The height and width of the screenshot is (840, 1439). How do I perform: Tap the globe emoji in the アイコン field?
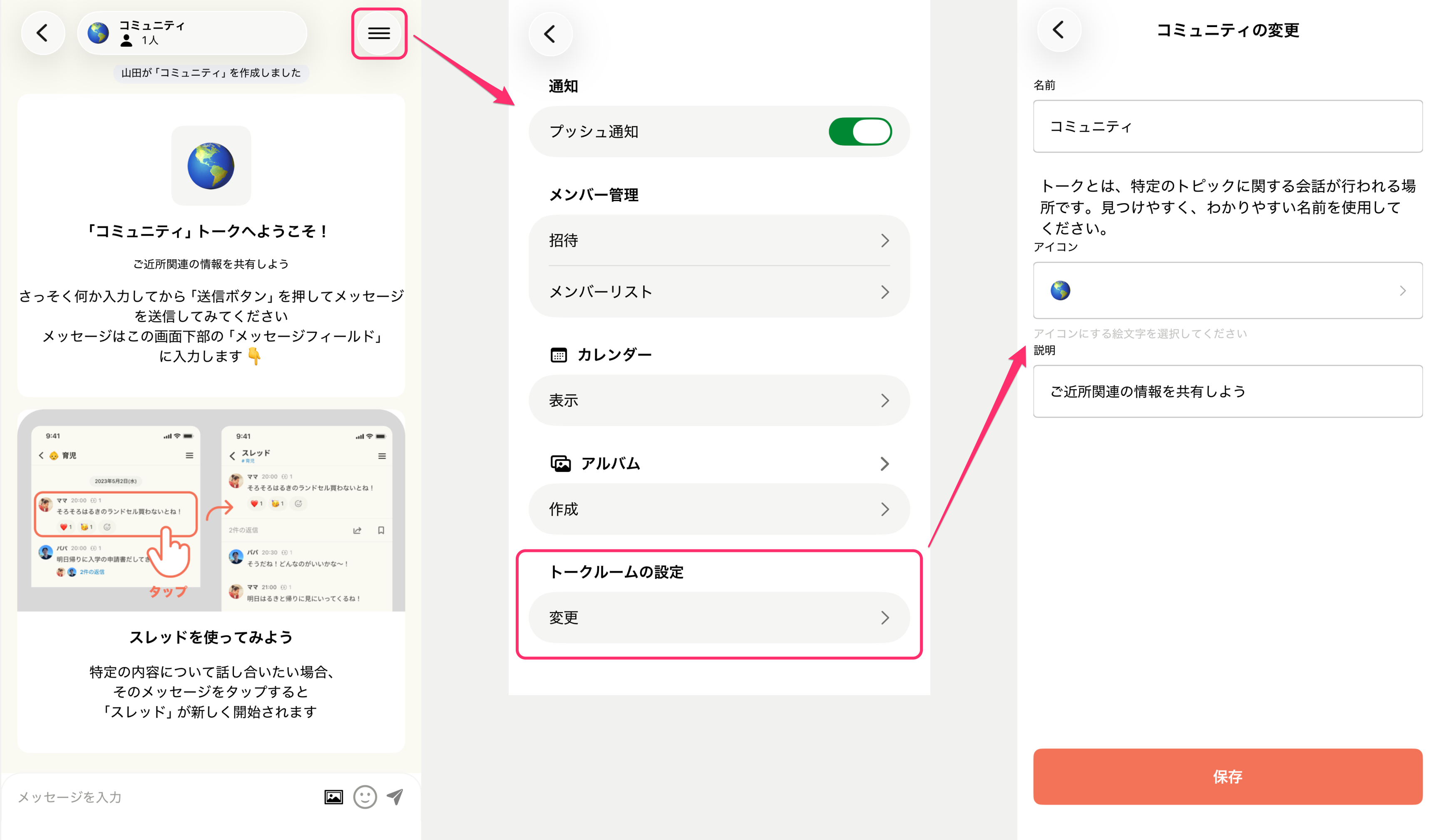(x=1060, y=291)
